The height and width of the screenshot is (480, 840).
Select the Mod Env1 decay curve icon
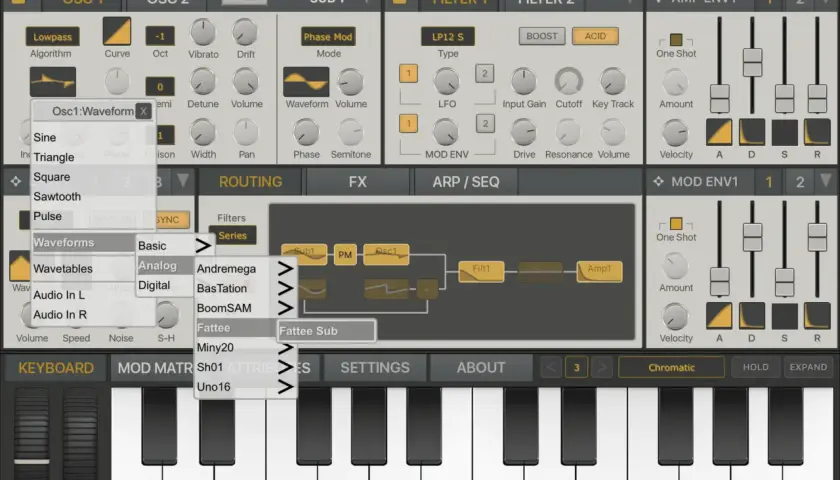pyautogui.click(x=752, y=316)
